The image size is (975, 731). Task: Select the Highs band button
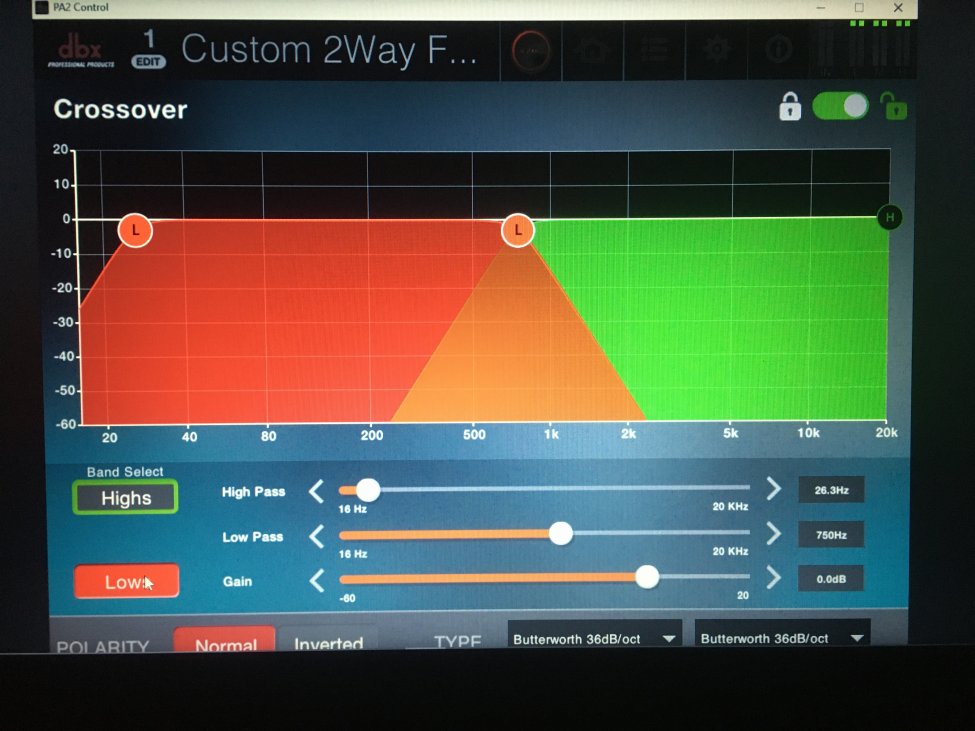pos(126,498)
